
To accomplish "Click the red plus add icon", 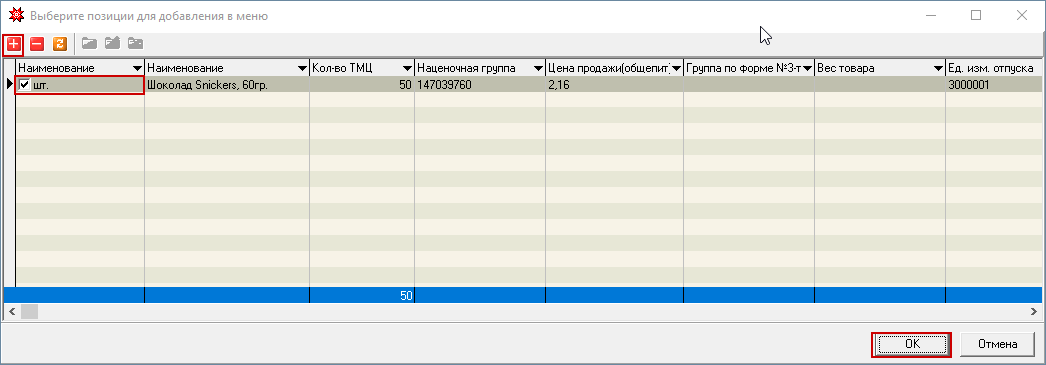I will [13, 44].
